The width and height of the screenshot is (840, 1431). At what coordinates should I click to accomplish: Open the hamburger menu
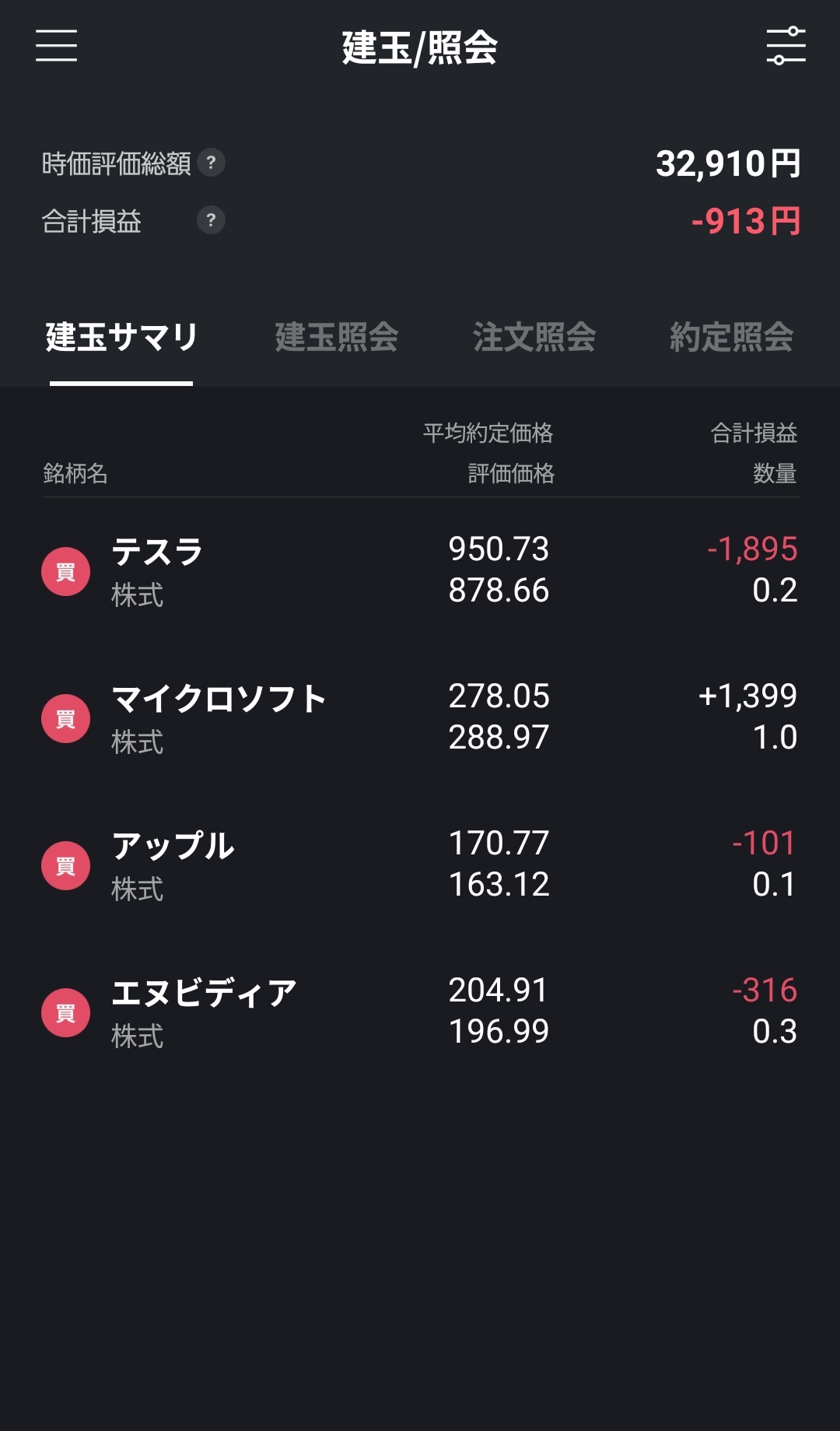[x=56, y=46]
